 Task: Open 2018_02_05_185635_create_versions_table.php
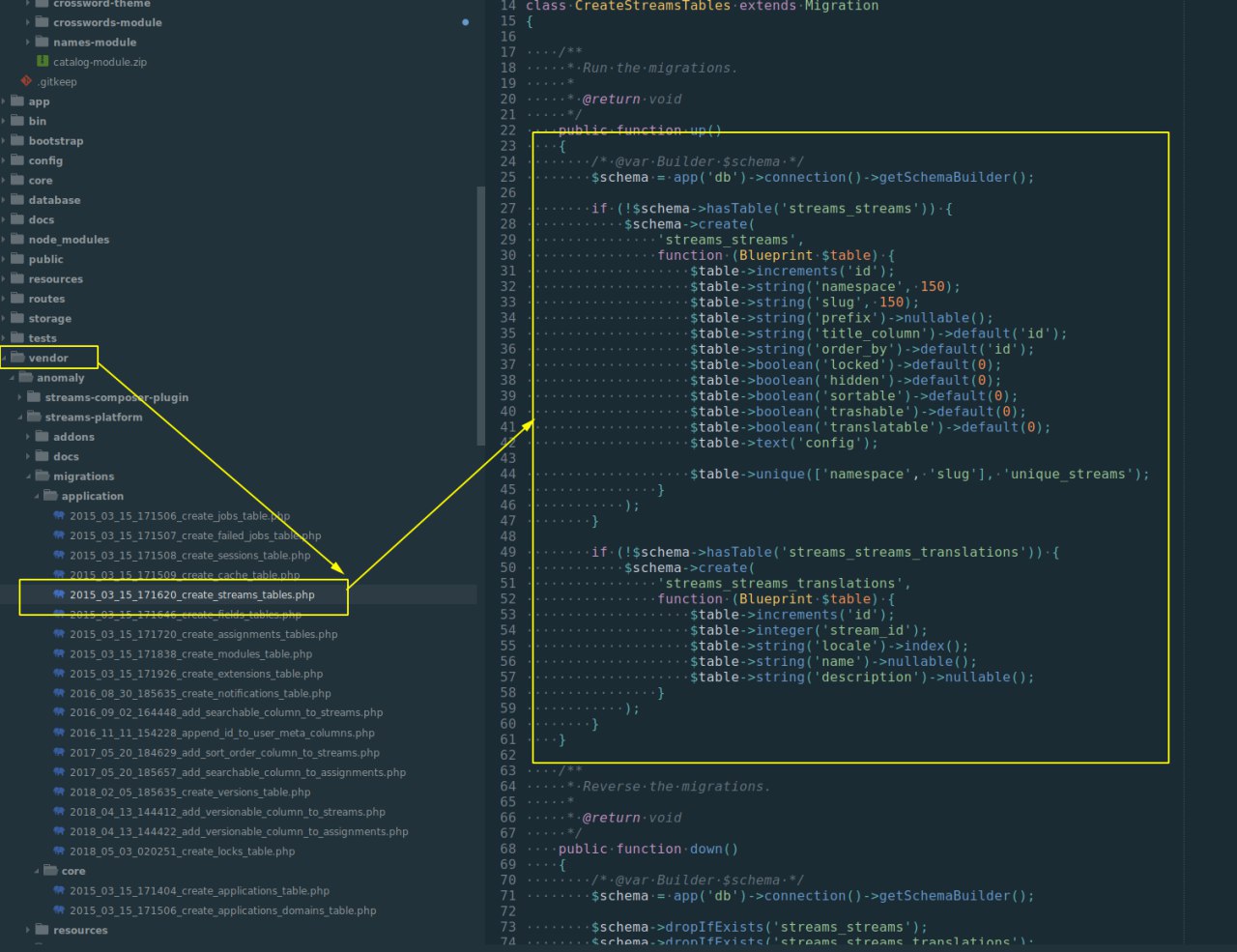click(190, 792)
